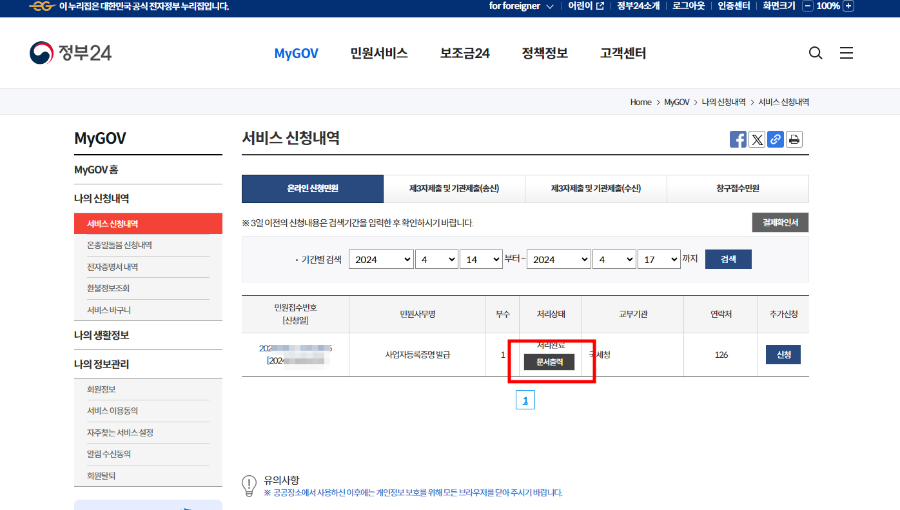
Task: Open MyGOV main menu
Action: (x=296, y=53)
